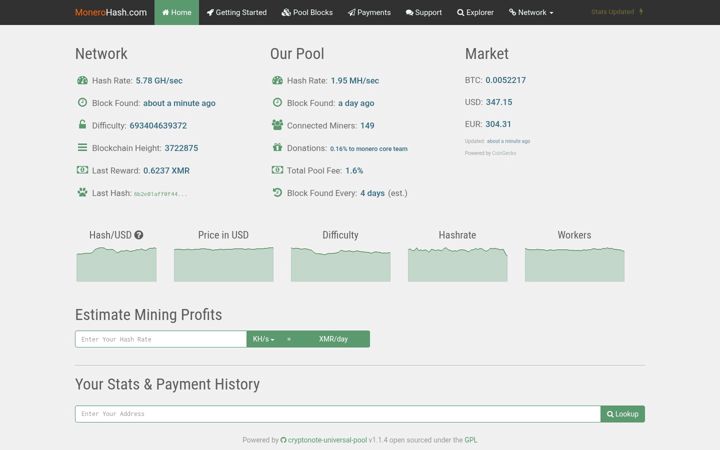Click the last reward 0.6237 XMR
The height and width of the screenshot is (450, 720).
point(166,170)
